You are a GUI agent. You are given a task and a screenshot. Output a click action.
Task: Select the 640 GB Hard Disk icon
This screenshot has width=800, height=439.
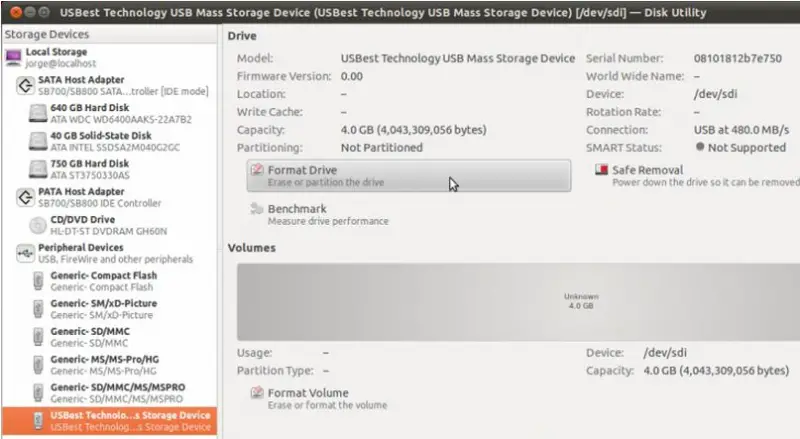tap(38, 113)
